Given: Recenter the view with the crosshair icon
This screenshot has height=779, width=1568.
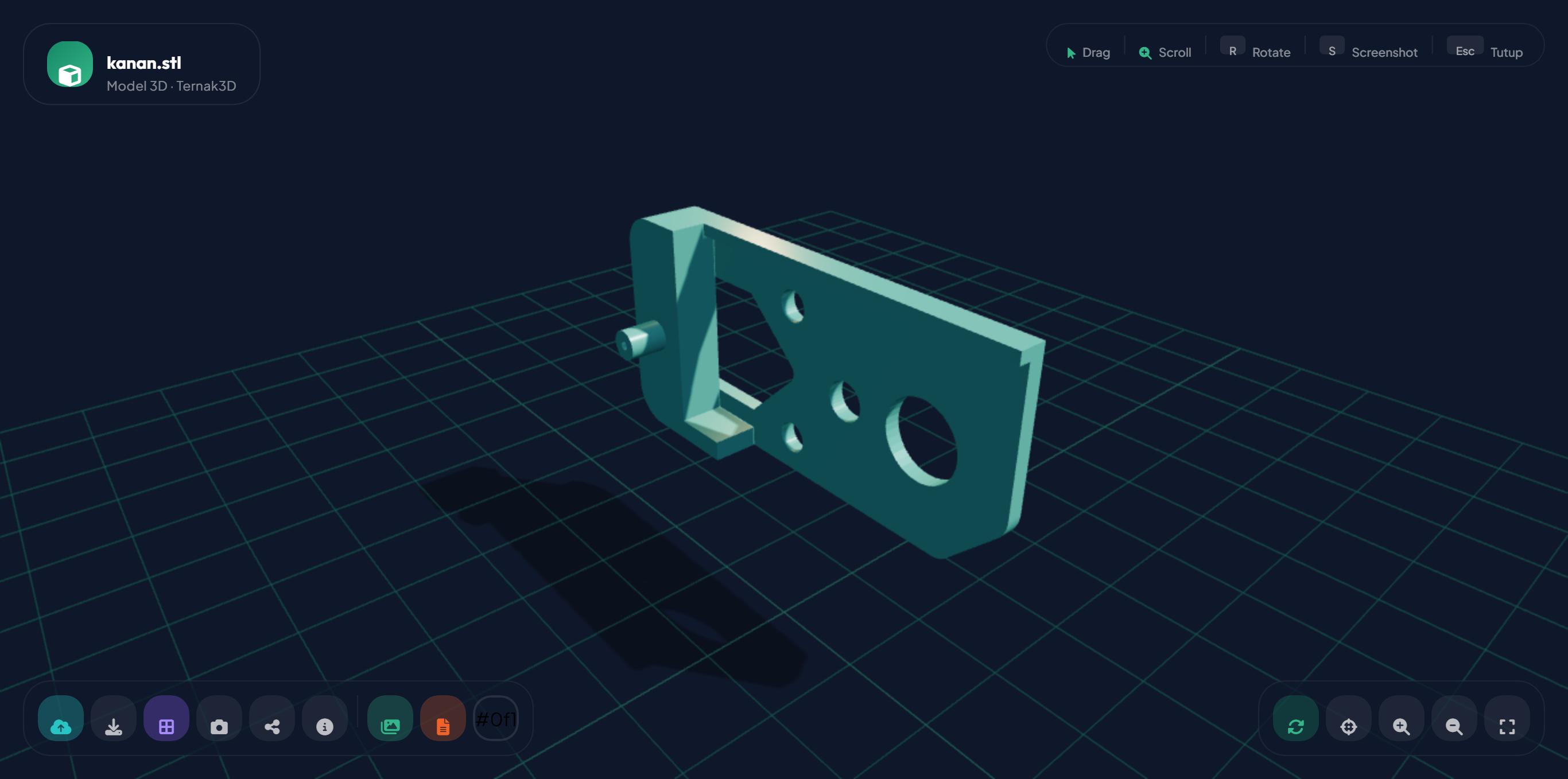Looking at the screenshot, I should [x=1349, y=718].
